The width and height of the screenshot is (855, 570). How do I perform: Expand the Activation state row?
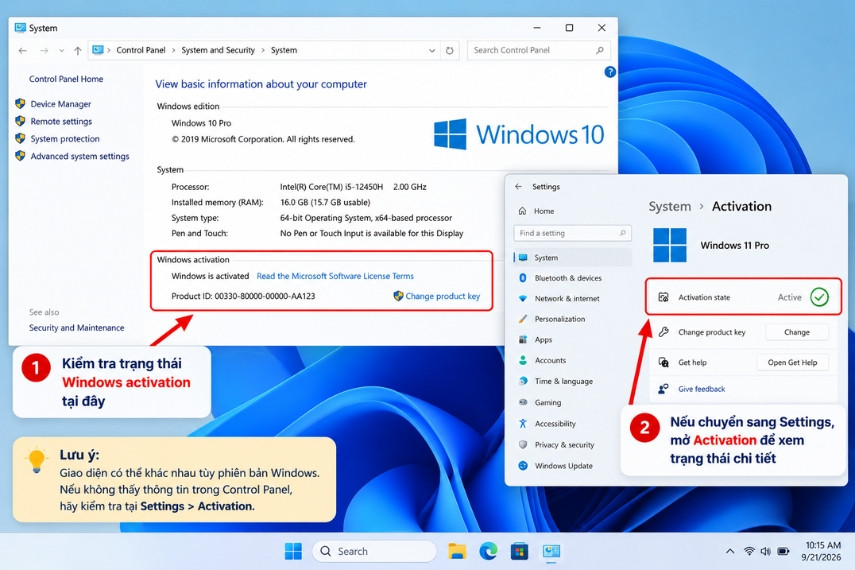click(x=744, y=297)
